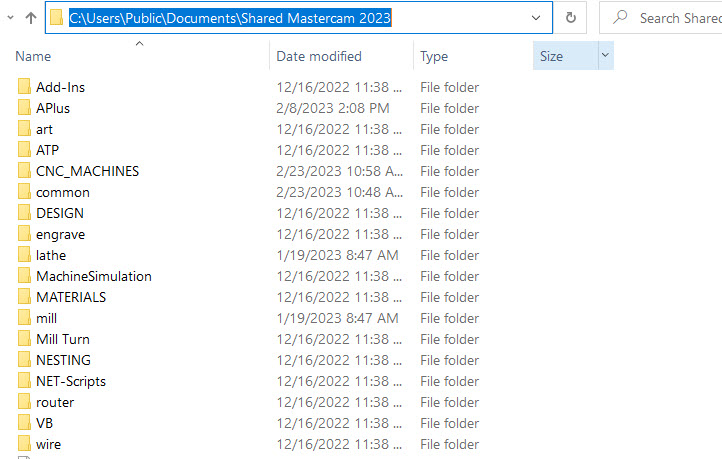The width and height of the screenshot is (722, 459).
Task: Click the Up one level arrow
Action: (31, 18)
